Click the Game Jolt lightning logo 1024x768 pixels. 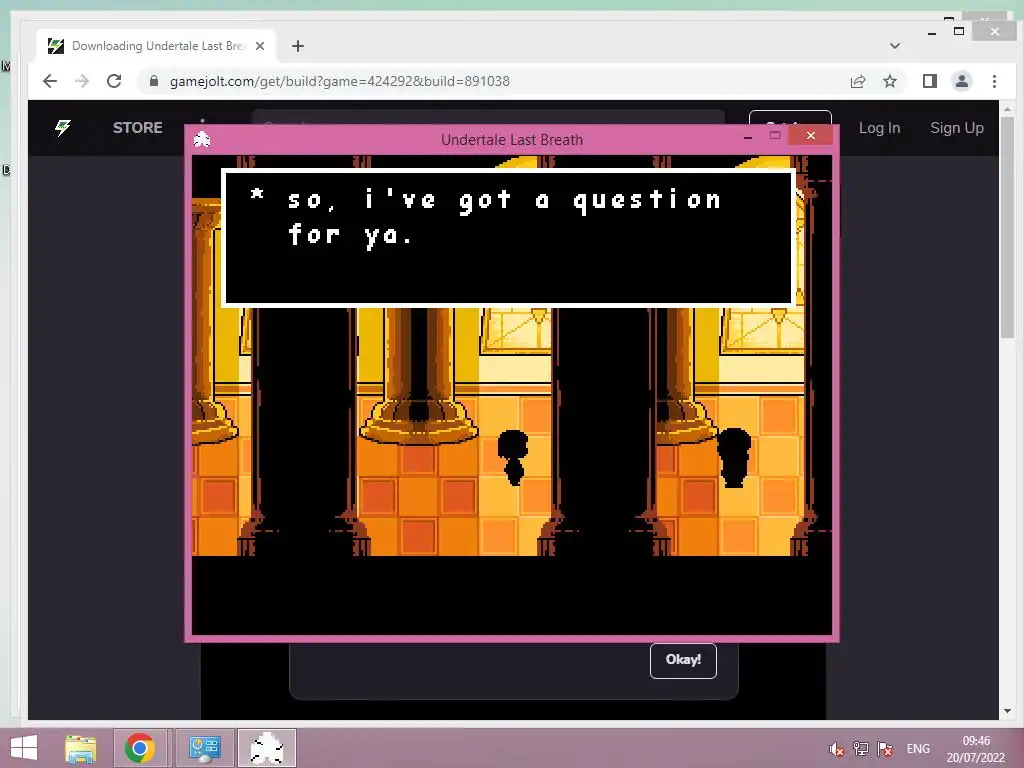coord(63,127)
